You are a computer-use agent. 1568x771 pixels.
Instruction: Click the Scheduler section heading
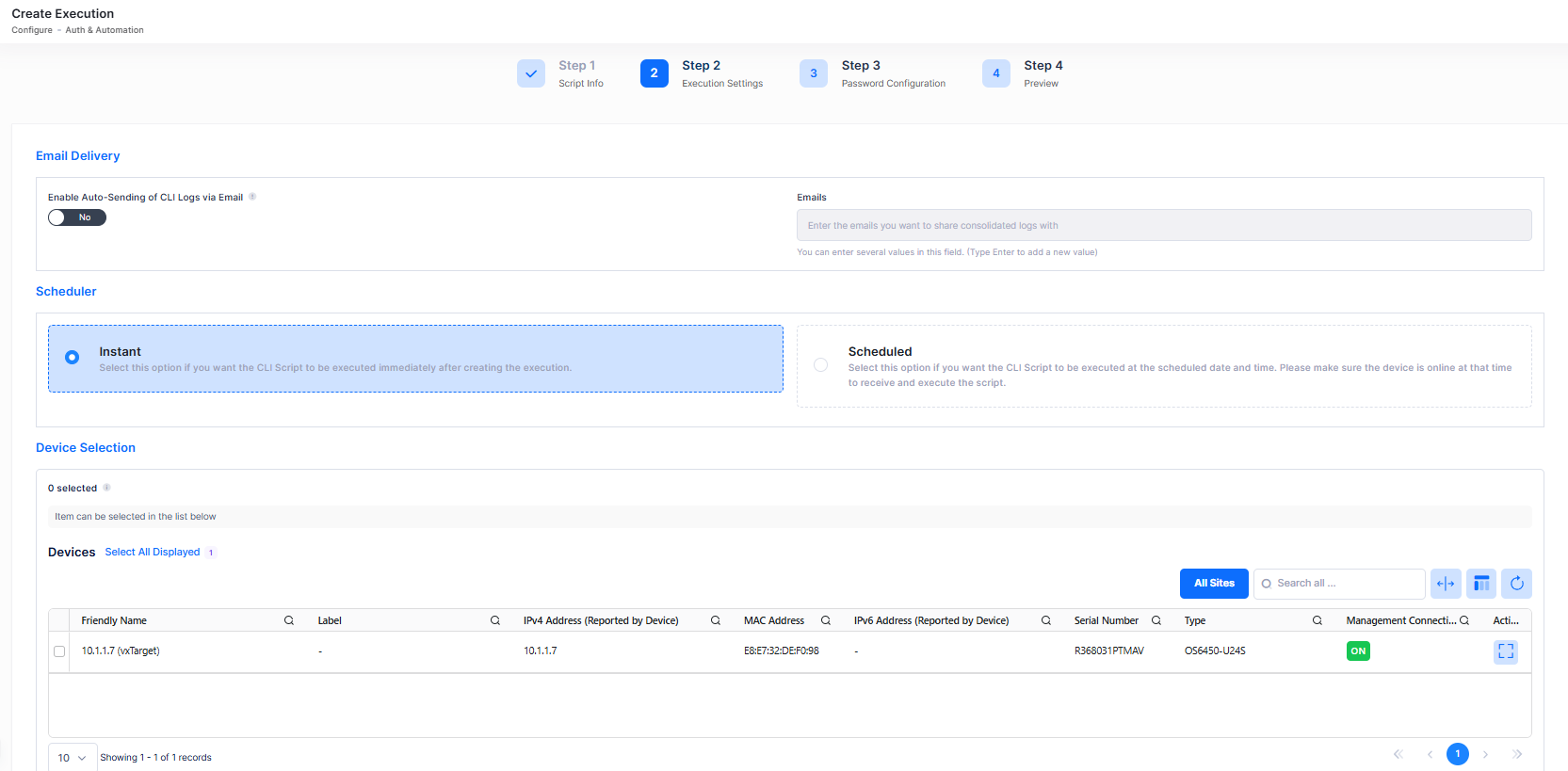[66, 291]
